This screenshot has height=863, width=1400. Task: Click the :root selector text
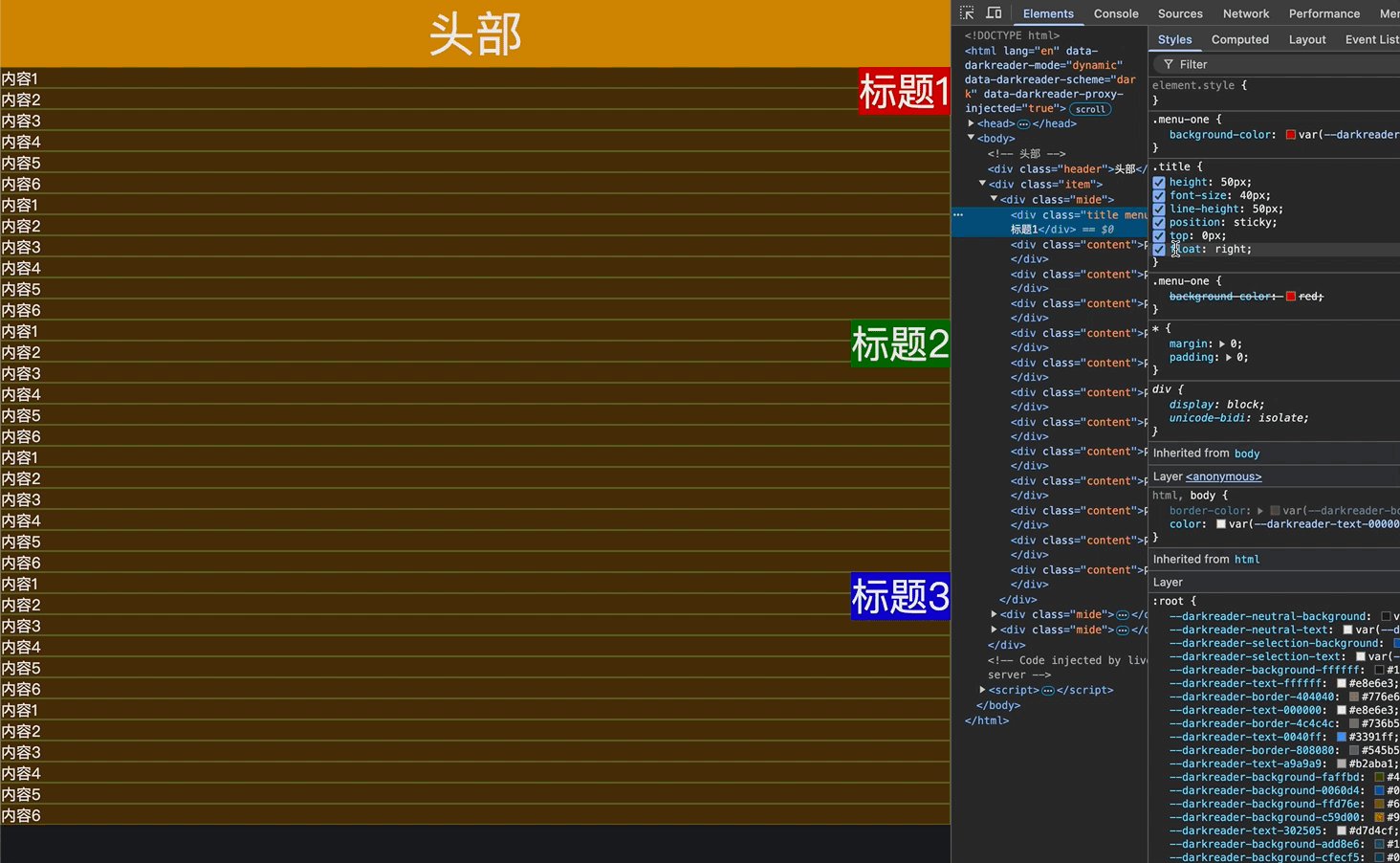(x=1170, y=602)
